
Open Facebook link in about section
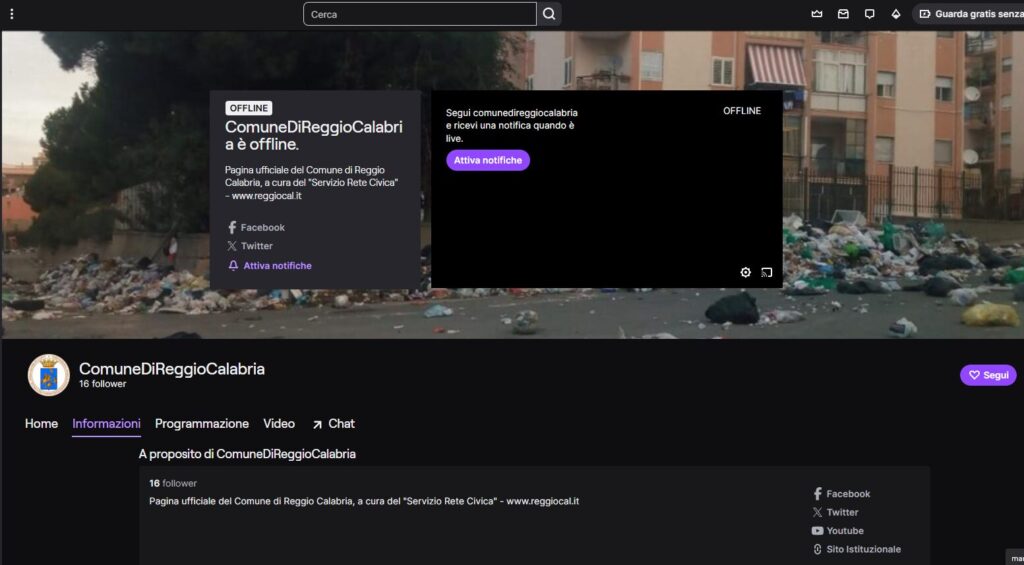click(841, 494)
